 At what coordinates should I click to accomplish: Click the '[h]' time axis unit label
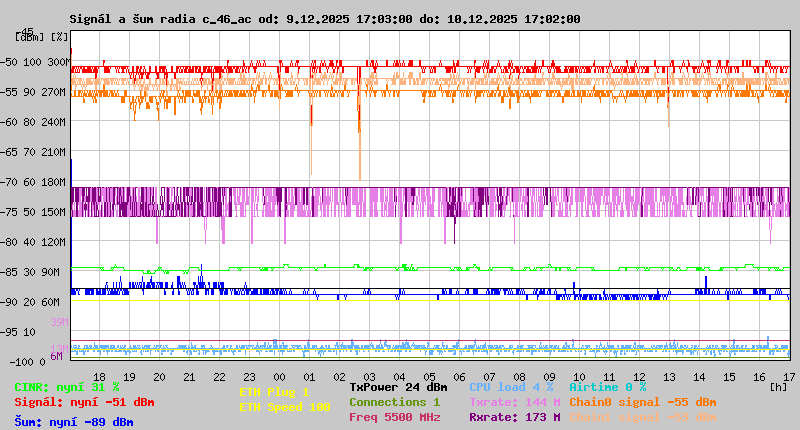(x=778, y=387)
